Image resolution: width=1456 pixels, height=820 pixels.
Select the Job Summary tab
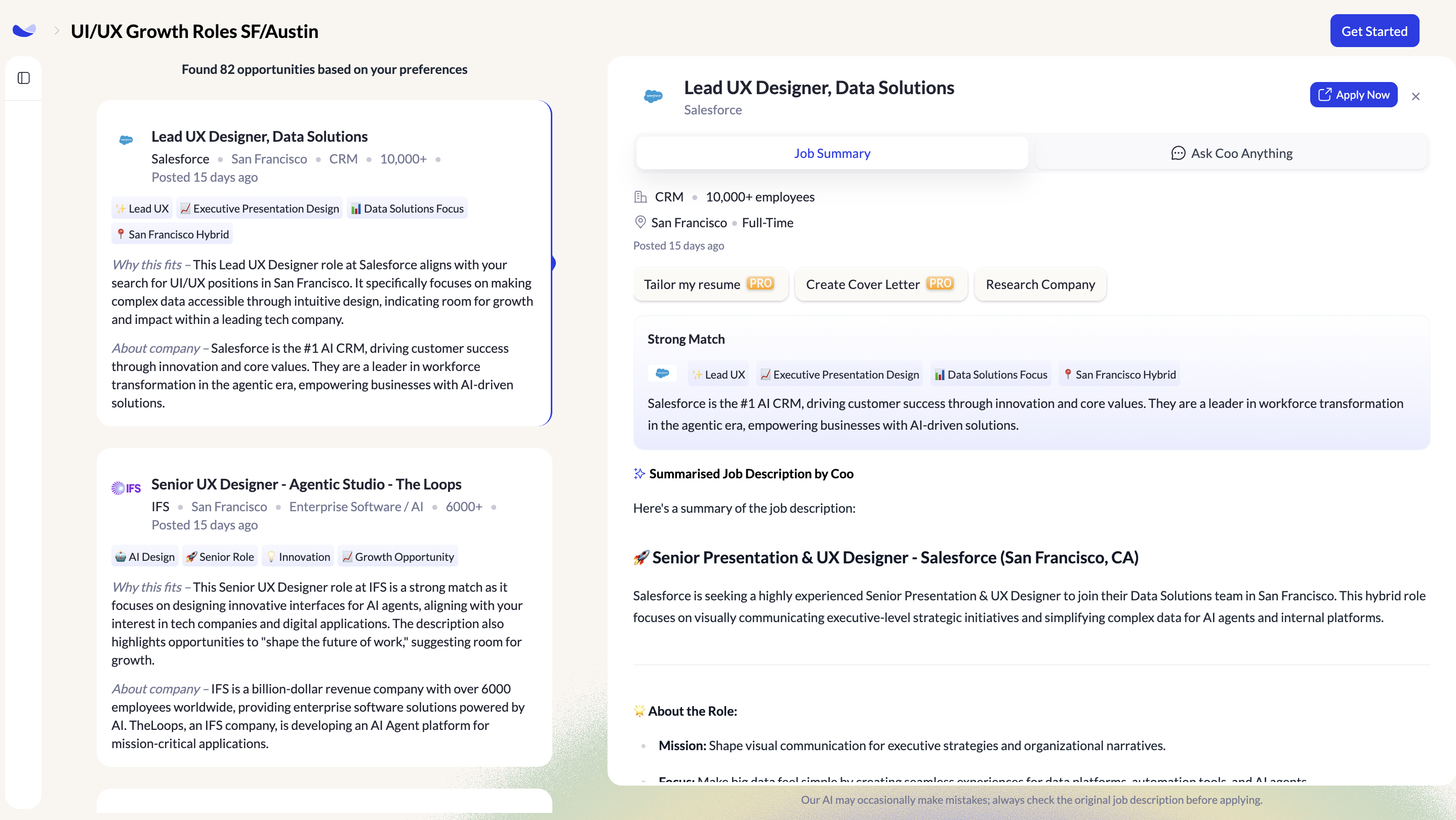tap(831, 152)
